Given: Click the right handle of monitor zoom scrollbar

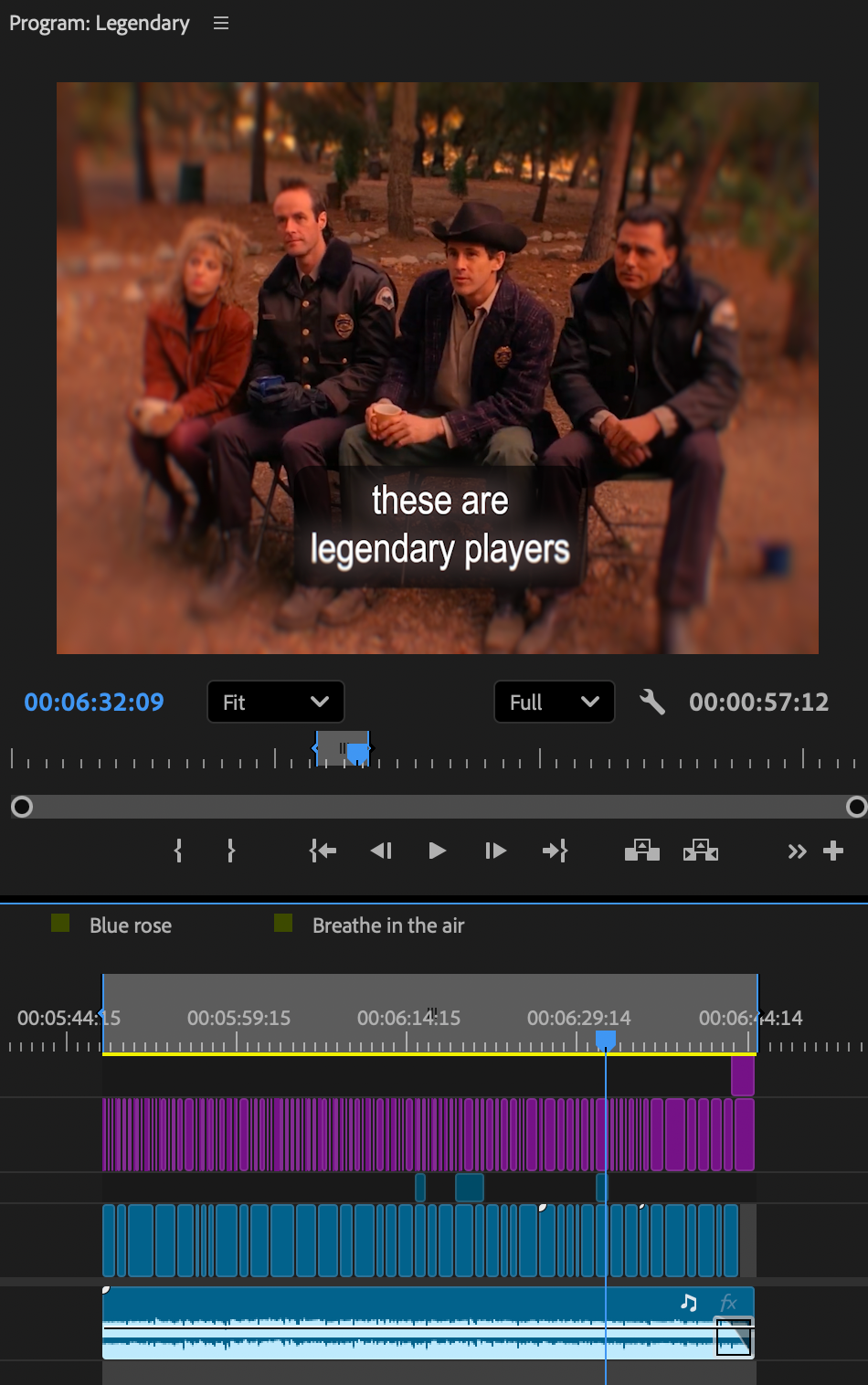Looking at the screenshot, I should 856,807.
